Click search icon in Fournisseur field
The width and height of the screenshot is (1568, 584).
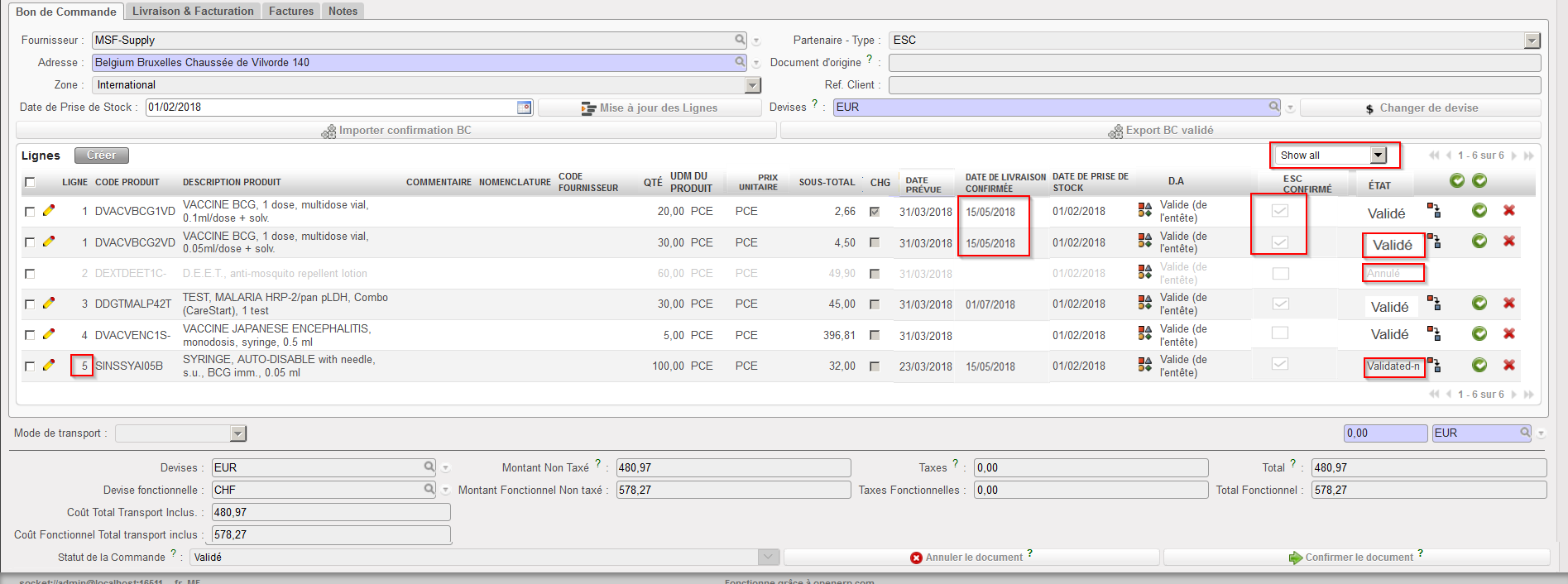740,40
